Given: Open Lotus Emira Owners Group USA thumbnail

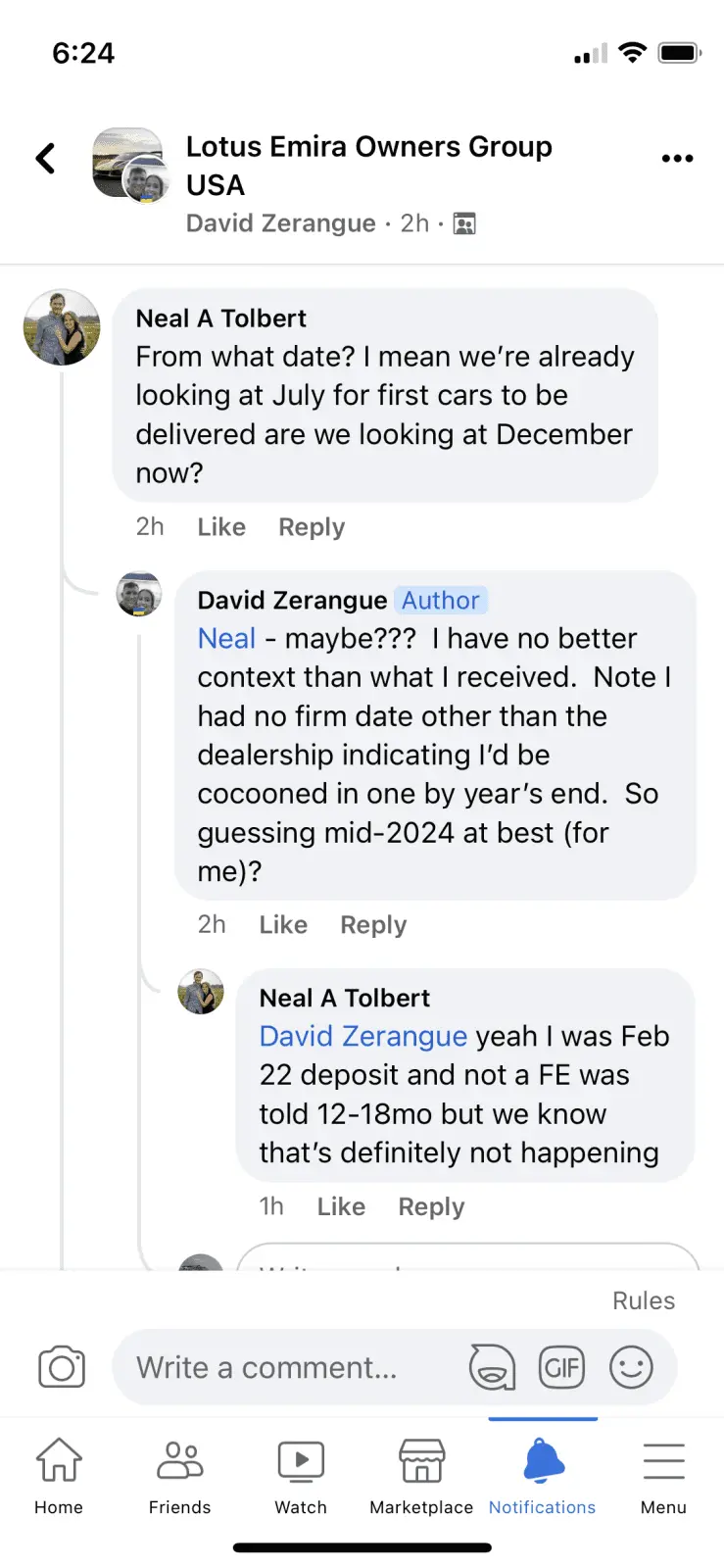Looking at the screenshot, I should pos(128,162).
